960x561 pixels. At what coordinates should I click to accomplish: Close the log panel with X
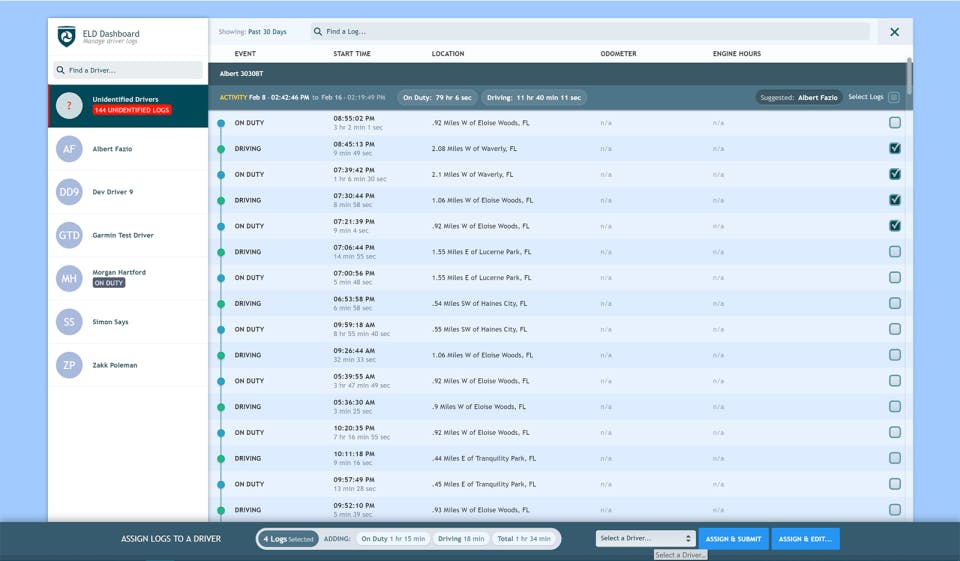[x=894, y=32]
